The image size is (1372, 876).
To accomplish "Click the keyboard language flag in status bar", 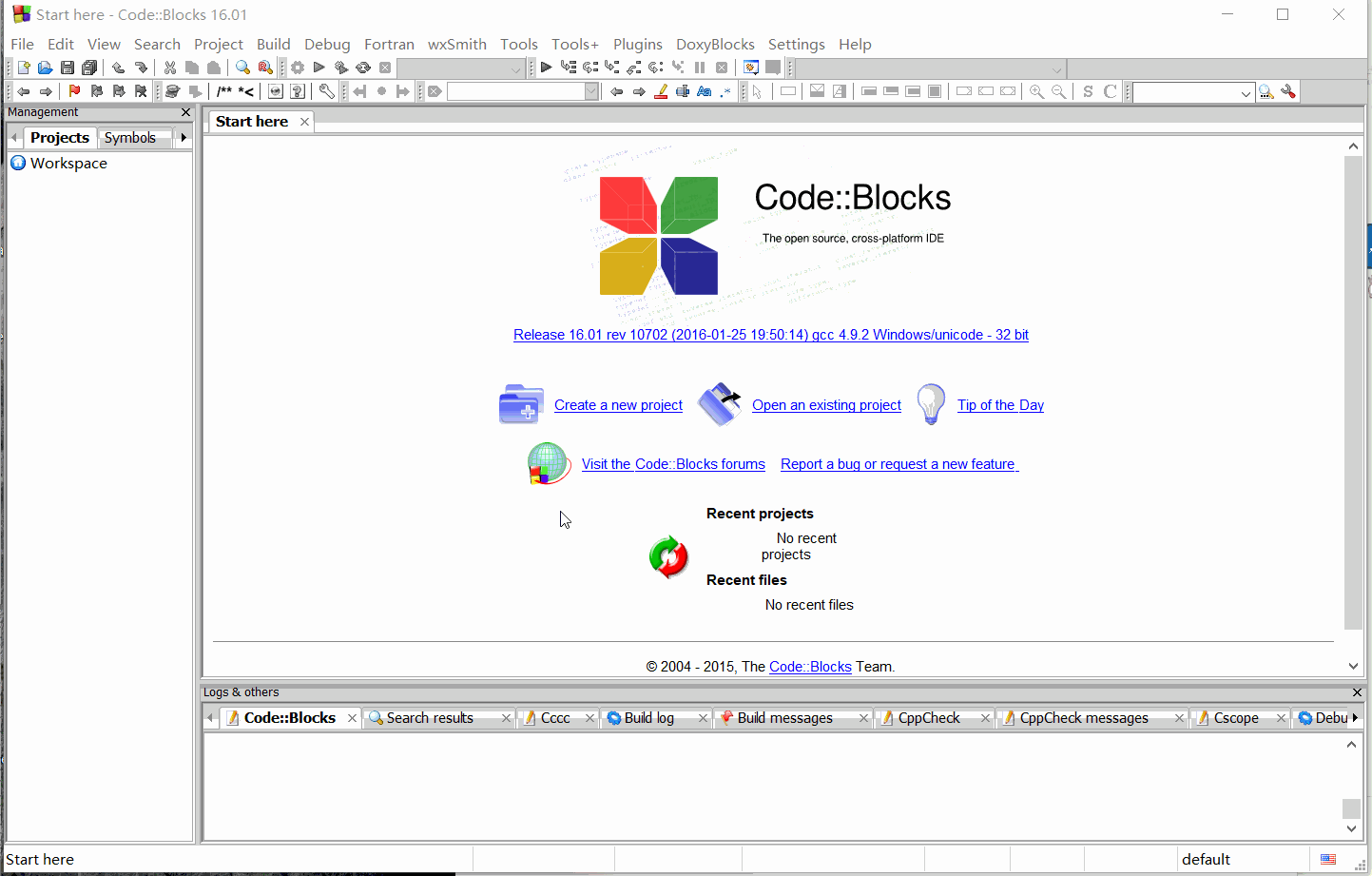I will click(1328, 859).
